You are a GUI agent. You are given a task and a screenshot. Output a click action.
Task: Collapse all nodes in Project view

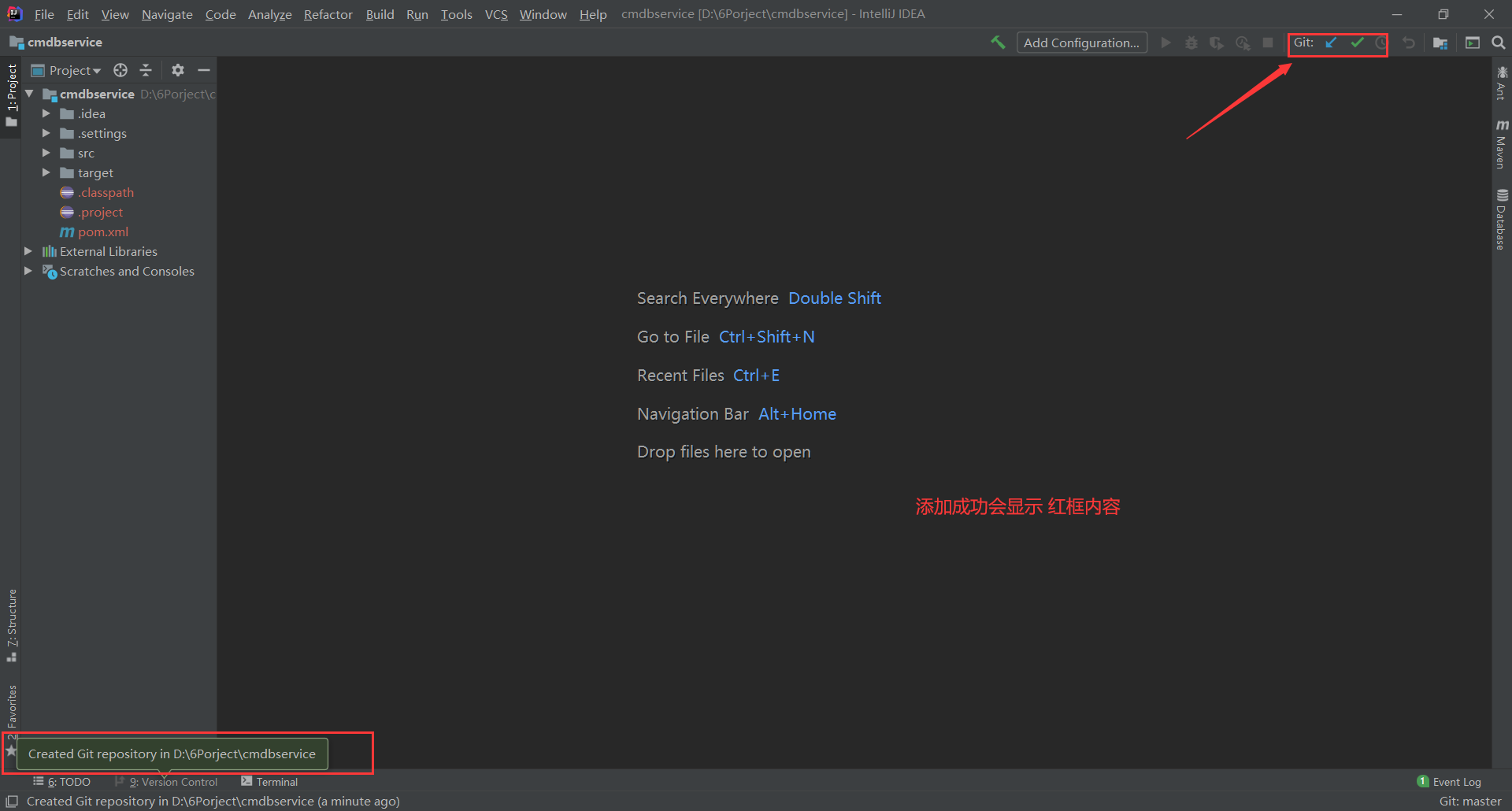pyautogui.click(x=146, y=70)
